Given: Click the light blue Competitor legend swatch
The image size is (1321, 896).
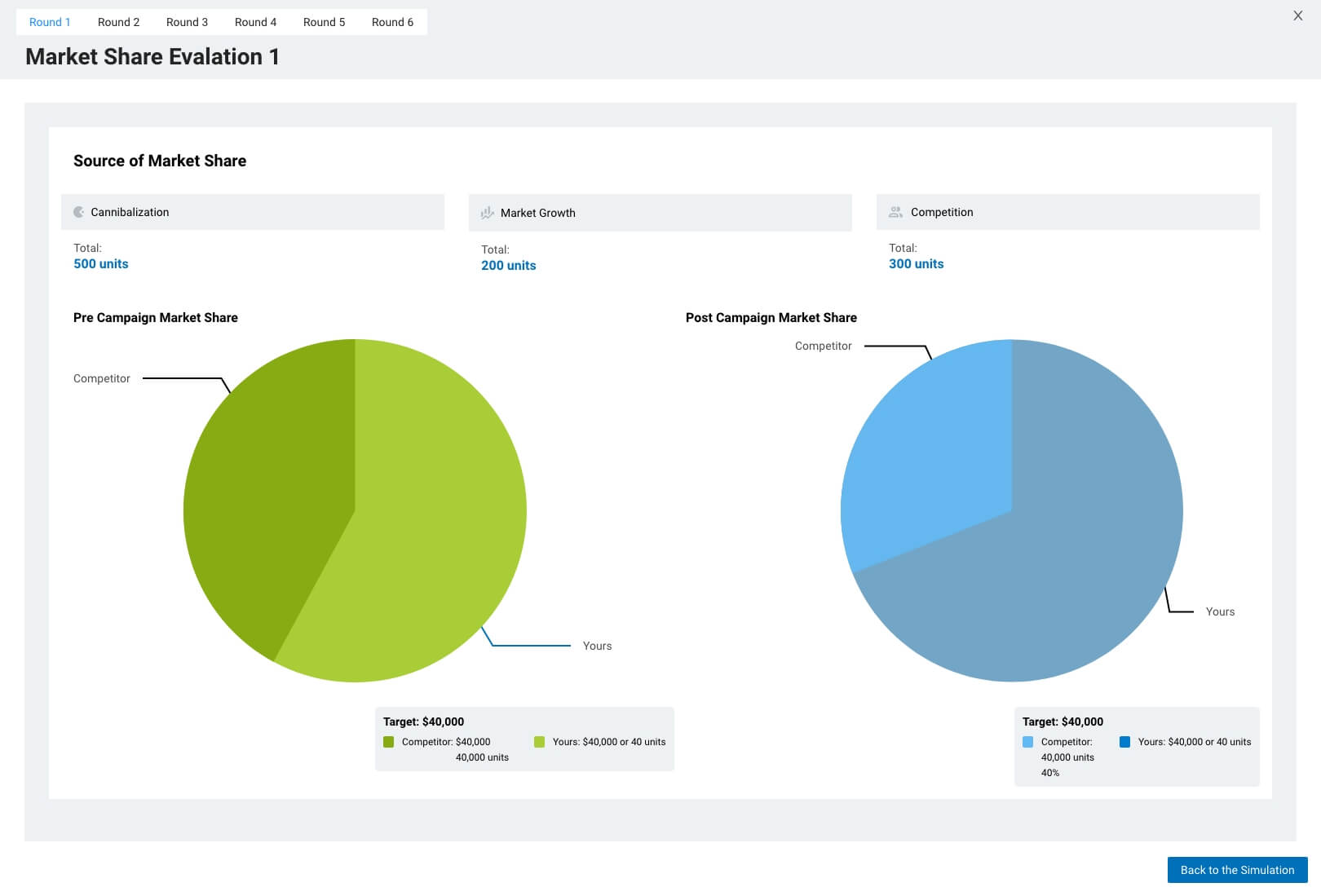Looking at the screenshot, I should 1027,742.
